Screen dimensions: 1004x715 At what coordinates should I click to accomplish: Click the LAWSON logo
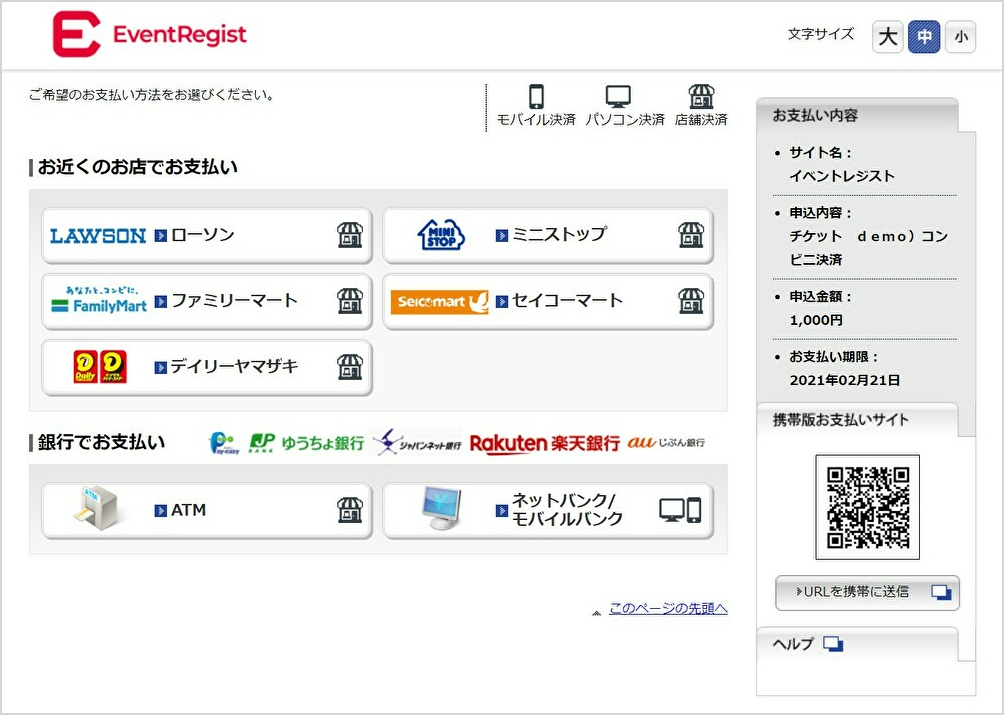tap(98, 236)
